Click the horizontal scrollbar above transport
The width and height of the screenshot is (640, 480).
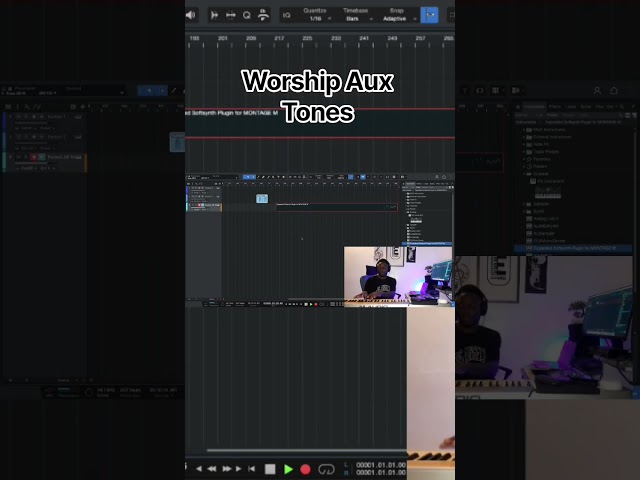tap(306, 451)
